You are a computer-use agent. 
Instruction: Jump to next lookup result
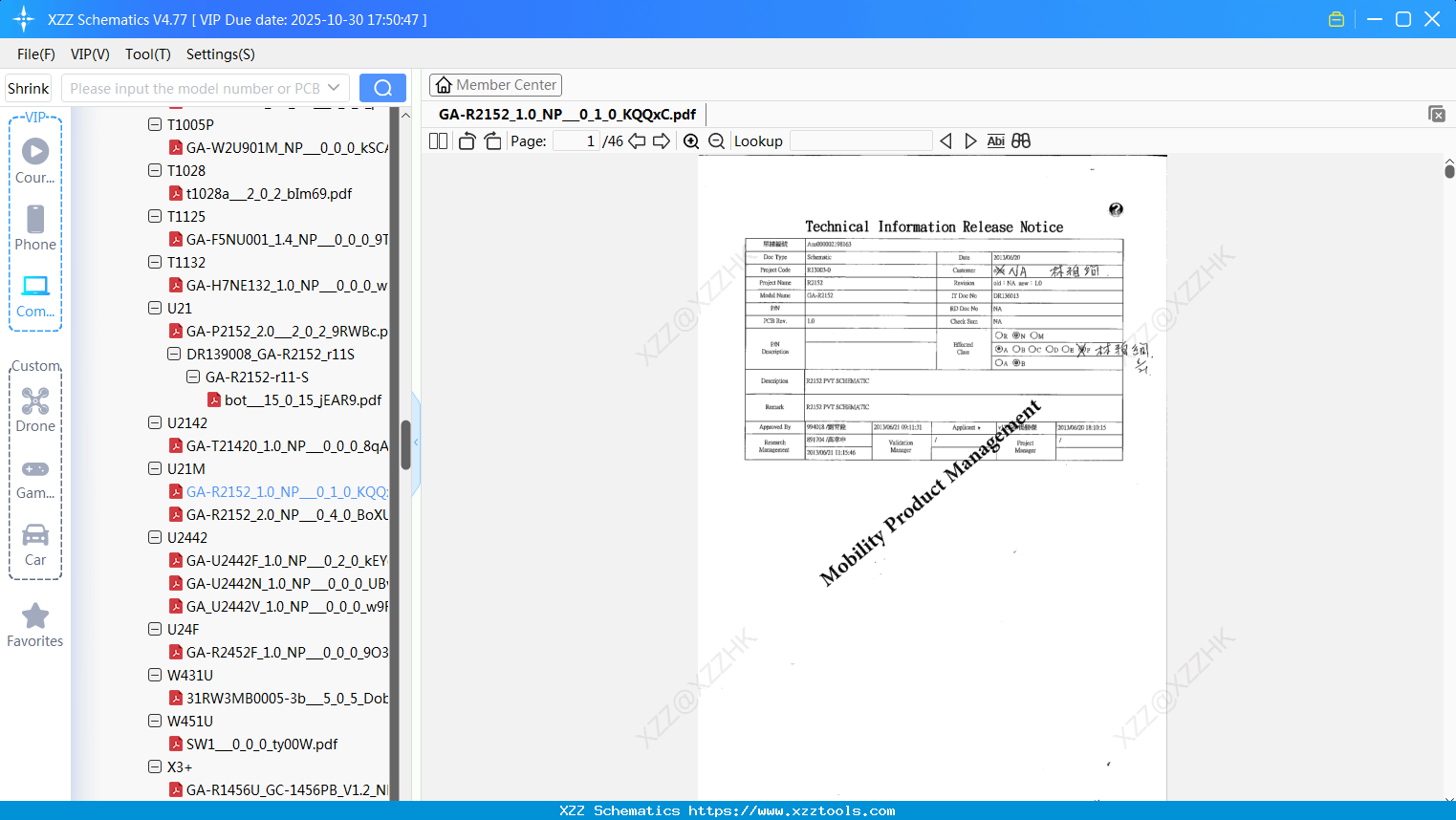[x=970, y=141]
